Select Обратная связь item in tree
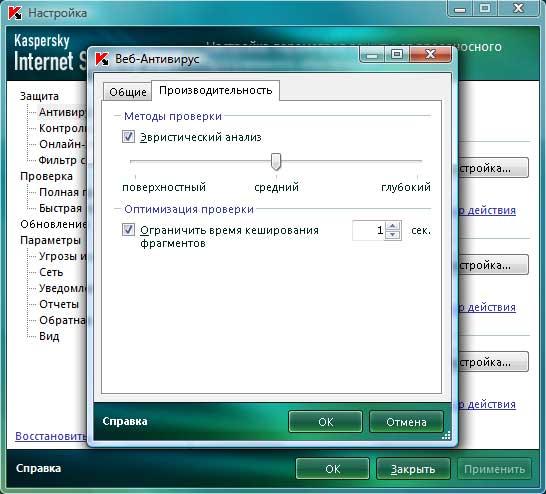546x494 pixels. tap(63, 320)
